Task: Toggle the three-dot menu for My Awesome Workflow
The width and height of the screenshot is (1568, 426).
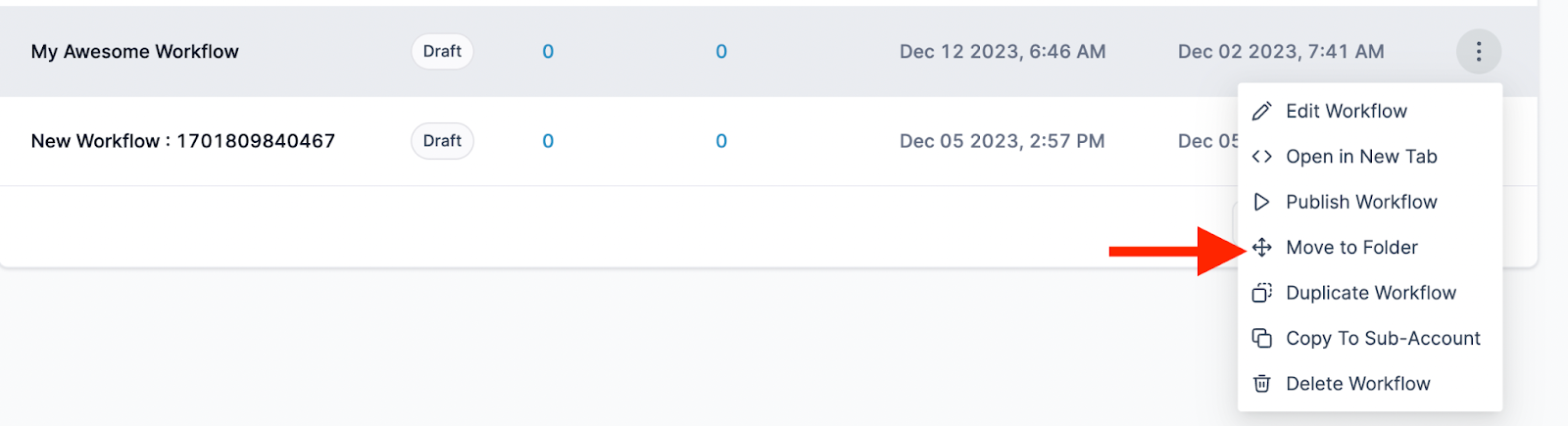Action: click(1478, 52)
